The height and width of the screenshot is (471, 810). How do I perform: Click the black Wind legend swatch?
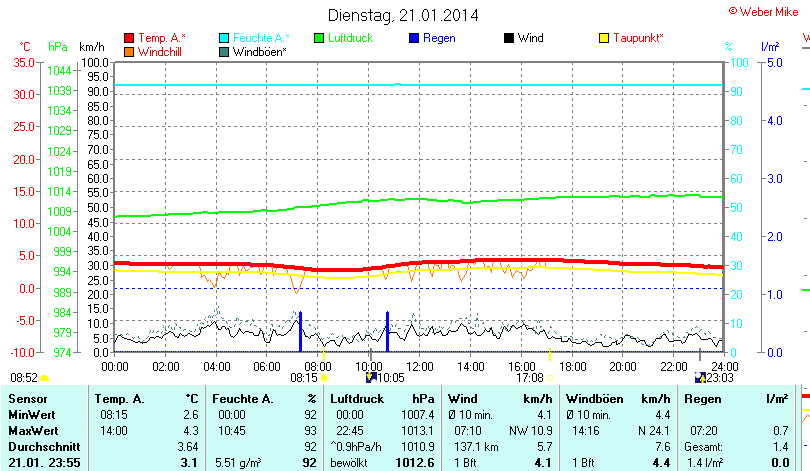click(509, 38)
